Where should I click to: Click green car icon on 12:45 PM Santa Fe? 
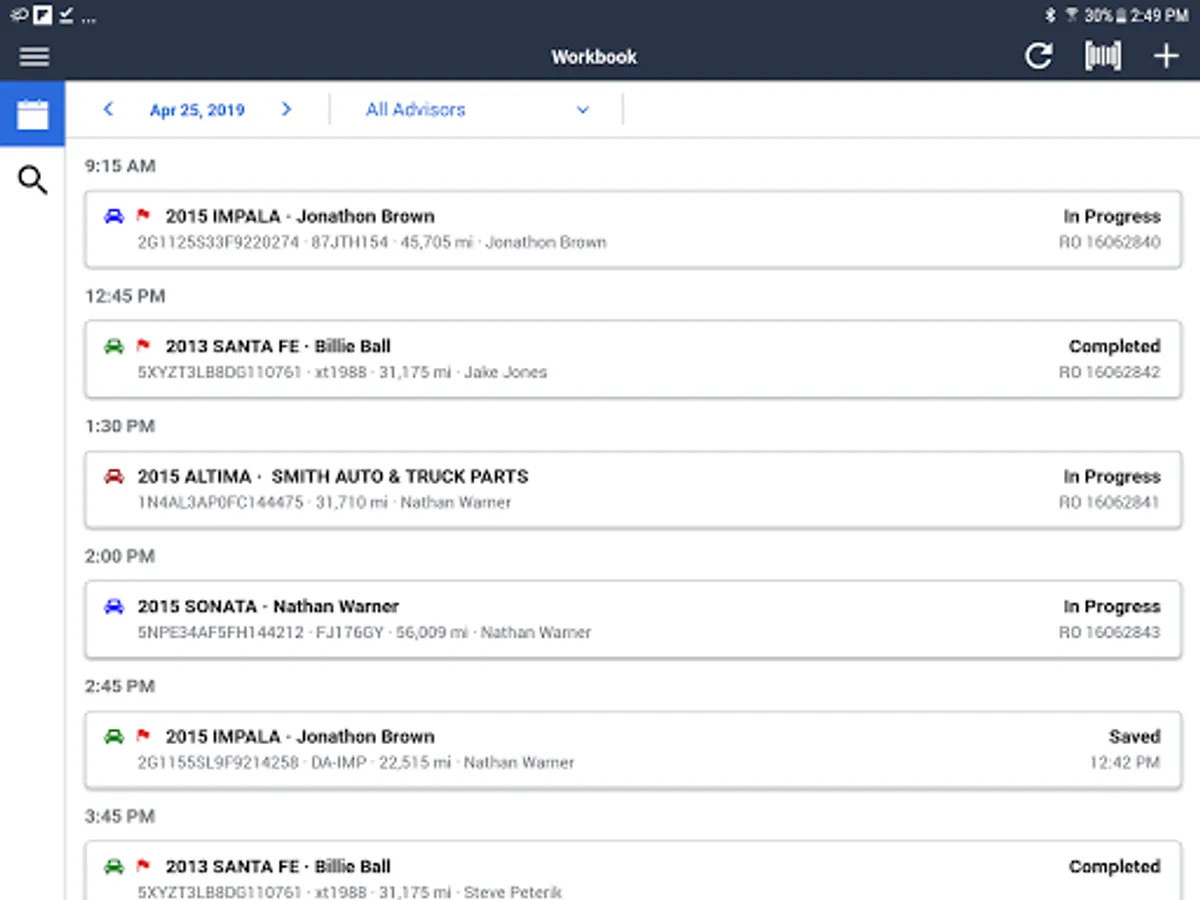coord(114,346)
